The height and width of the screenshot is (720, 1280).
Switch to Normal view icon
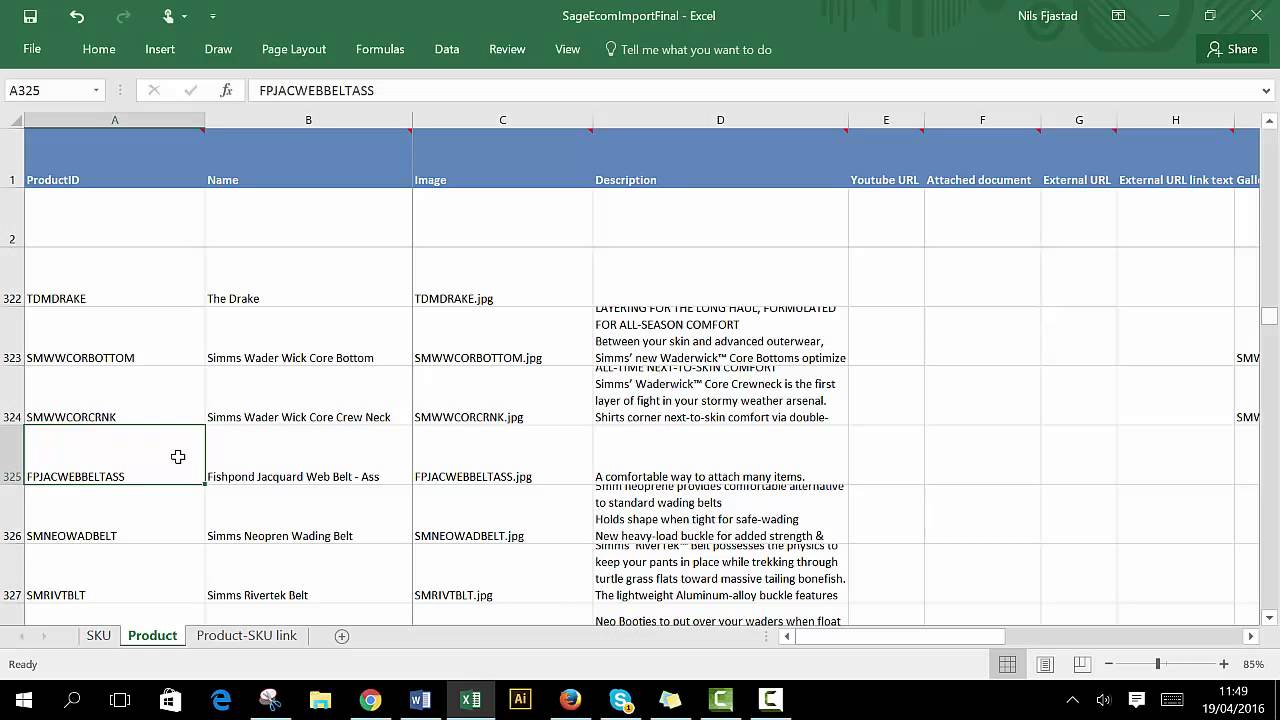(1008, 664)
